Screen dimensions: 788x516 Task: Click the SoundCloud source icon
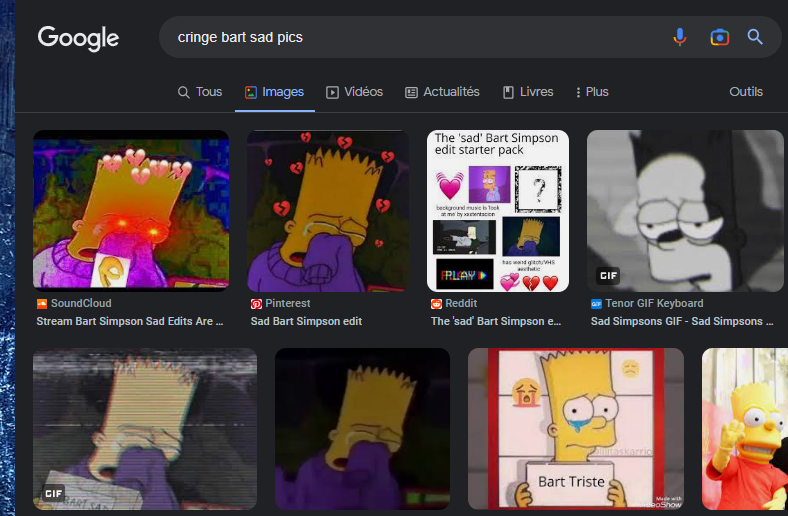(42, 303)
